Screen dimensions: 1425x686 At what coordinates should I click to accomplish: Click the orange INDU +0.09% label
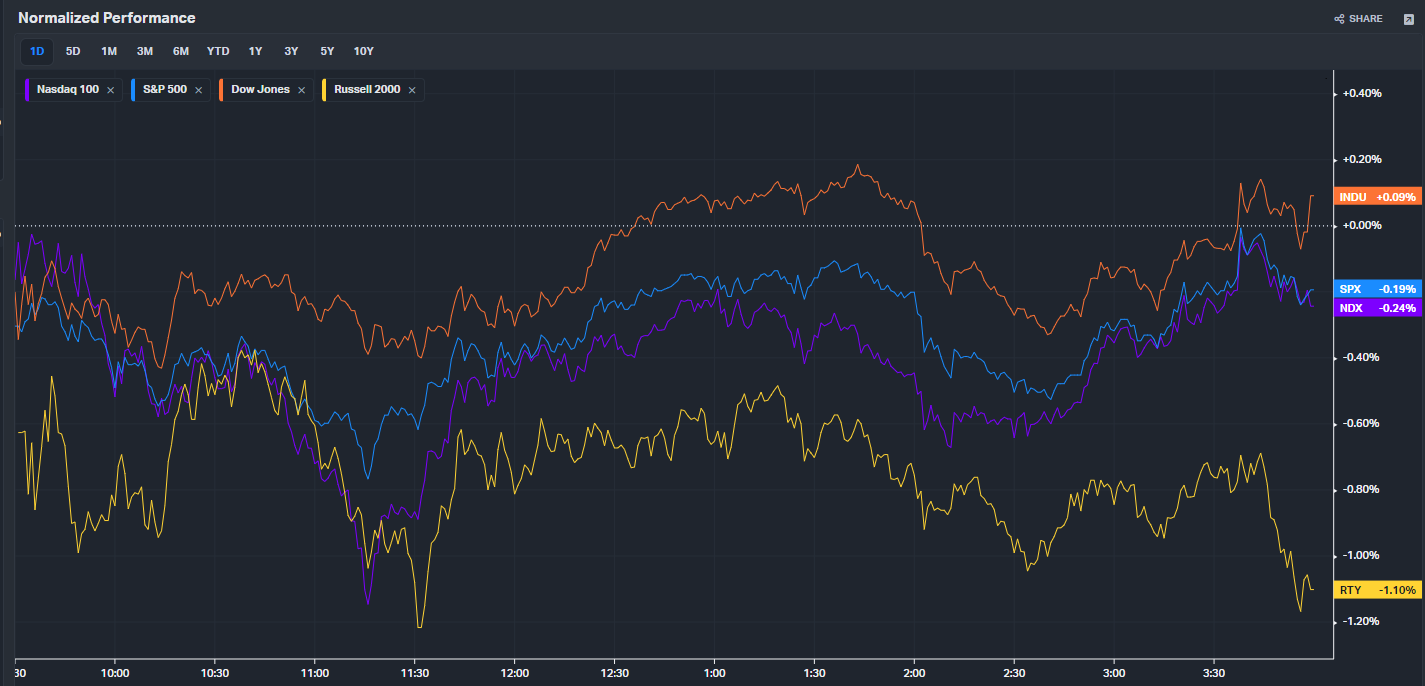(x=1377, y=197)
